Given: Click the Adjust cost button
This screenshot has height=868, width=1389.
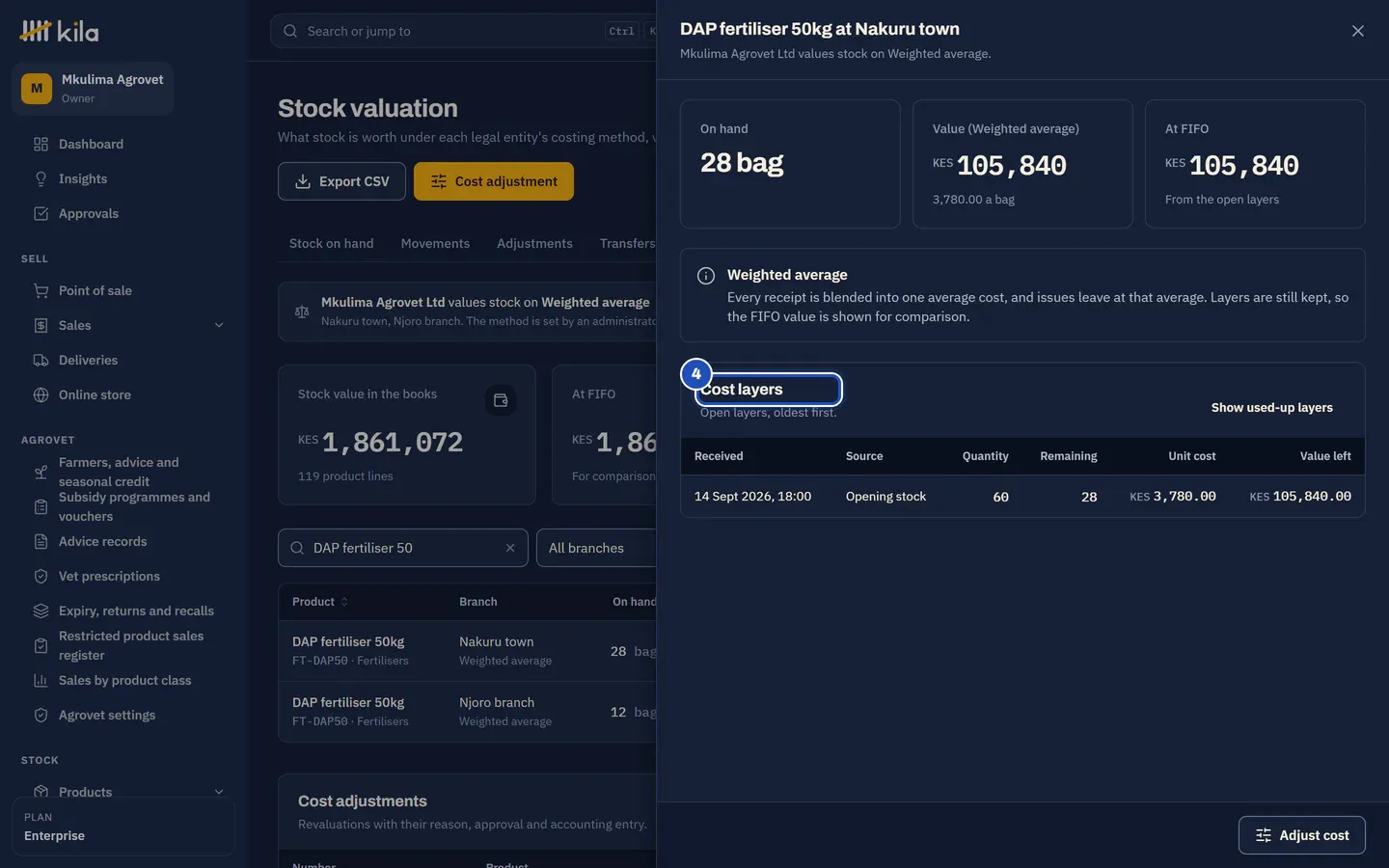Looking at the screenshot, I should (x=1301, y=835).
